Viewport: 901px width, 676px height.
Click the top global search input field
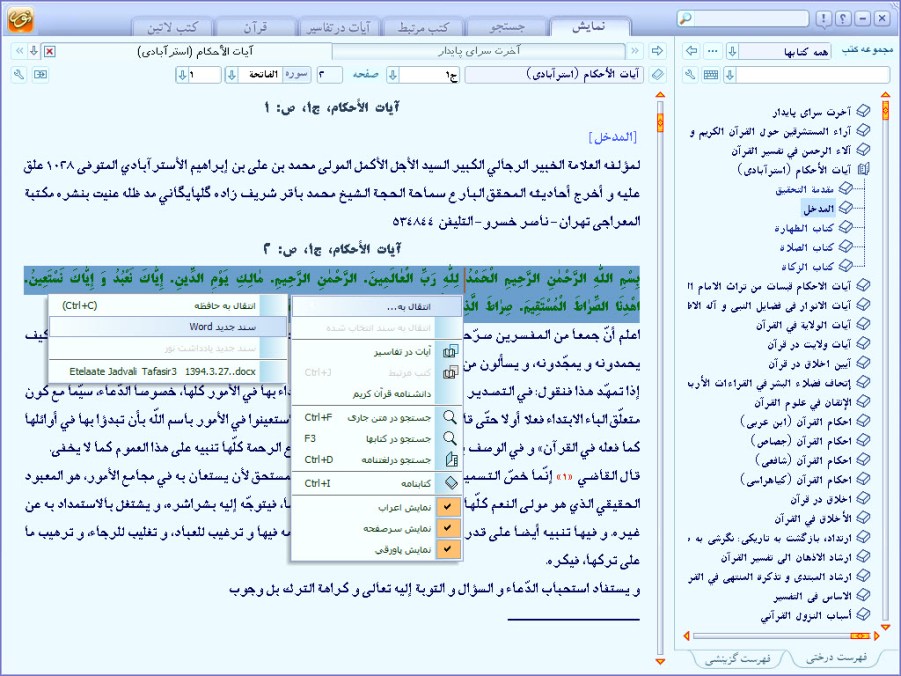pyautogui.click(x=750, y=18)
